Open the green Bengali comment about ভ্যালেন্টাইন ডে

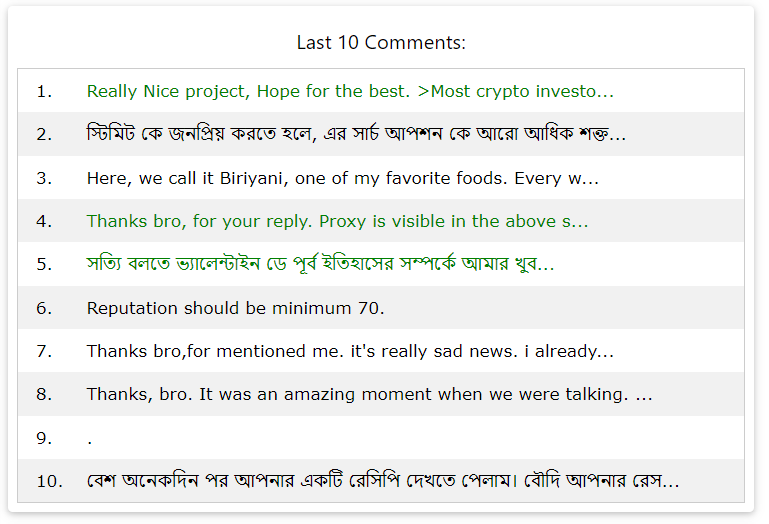pos(320,264)
